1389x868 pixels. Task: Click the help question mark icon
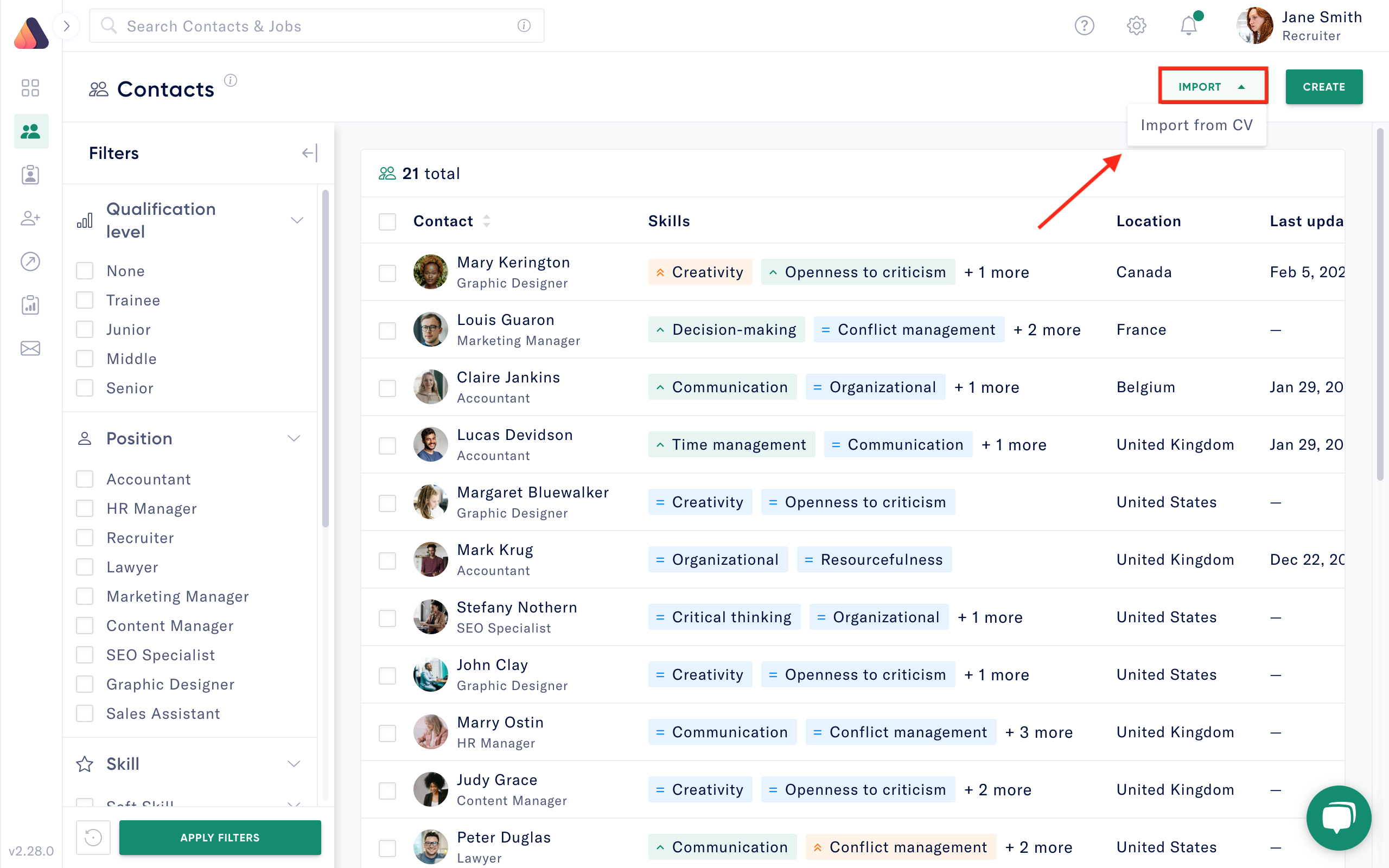[1084, 26]
